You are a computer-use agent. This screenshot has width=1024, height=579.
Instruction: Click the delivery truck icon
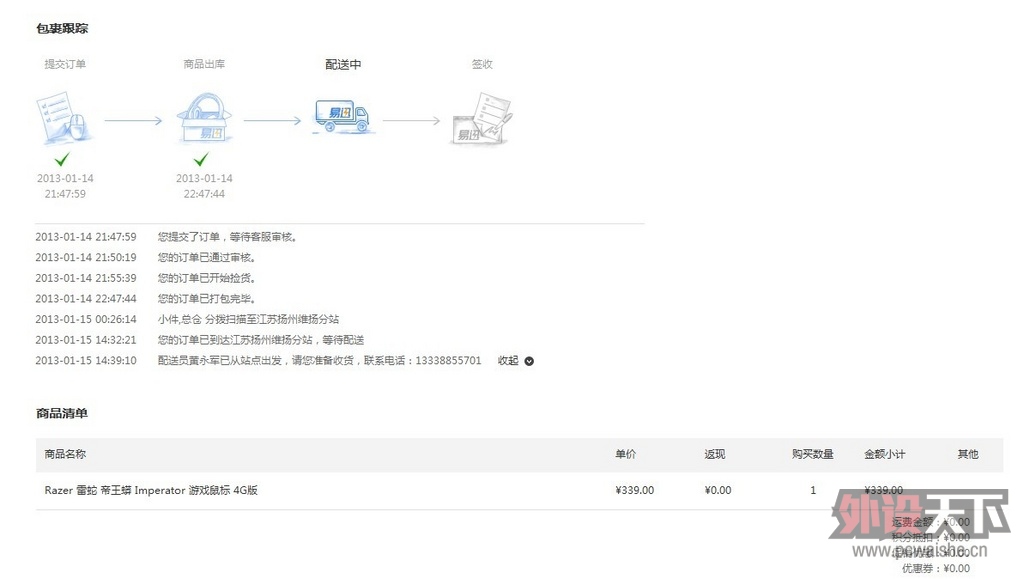point(343,117)
